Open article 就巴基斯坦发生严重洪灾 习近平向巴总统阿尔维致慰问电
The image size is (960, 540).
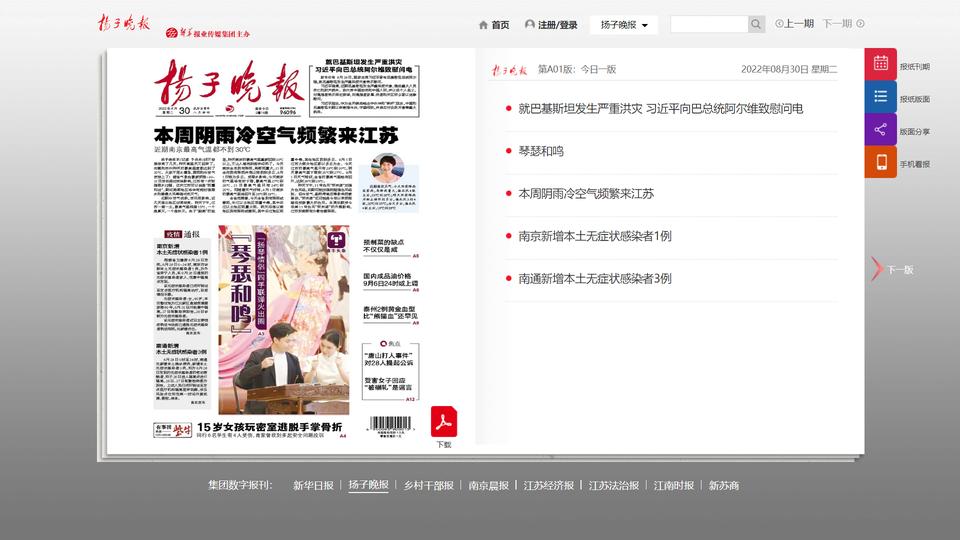point(661,108)
